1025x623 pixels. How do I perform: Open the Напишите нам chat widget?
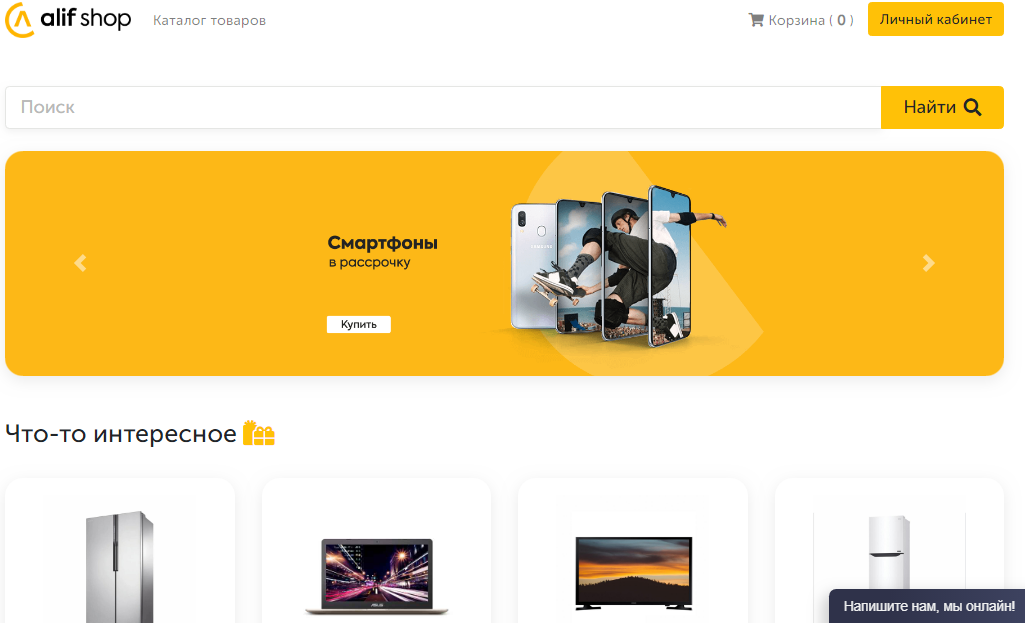[928, 606]
